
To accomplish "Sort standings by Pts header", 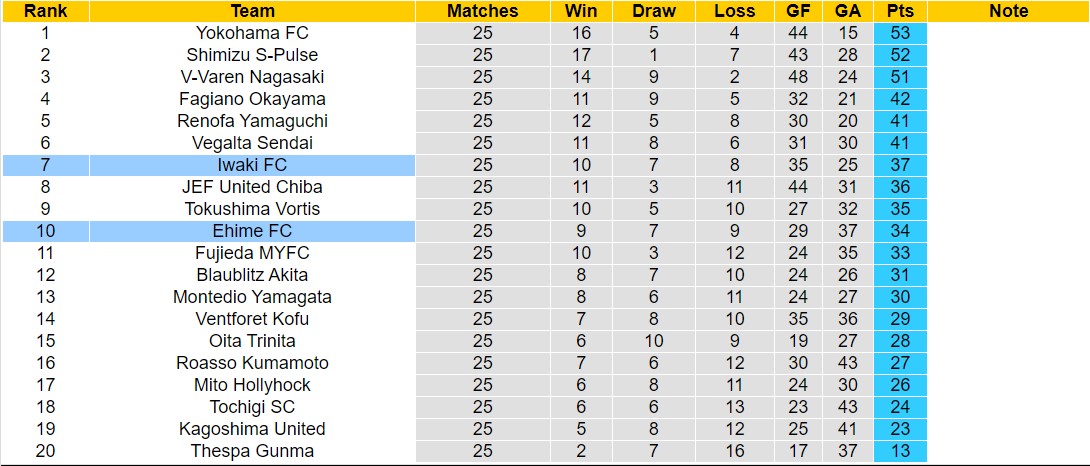I will tap(899, 11).
